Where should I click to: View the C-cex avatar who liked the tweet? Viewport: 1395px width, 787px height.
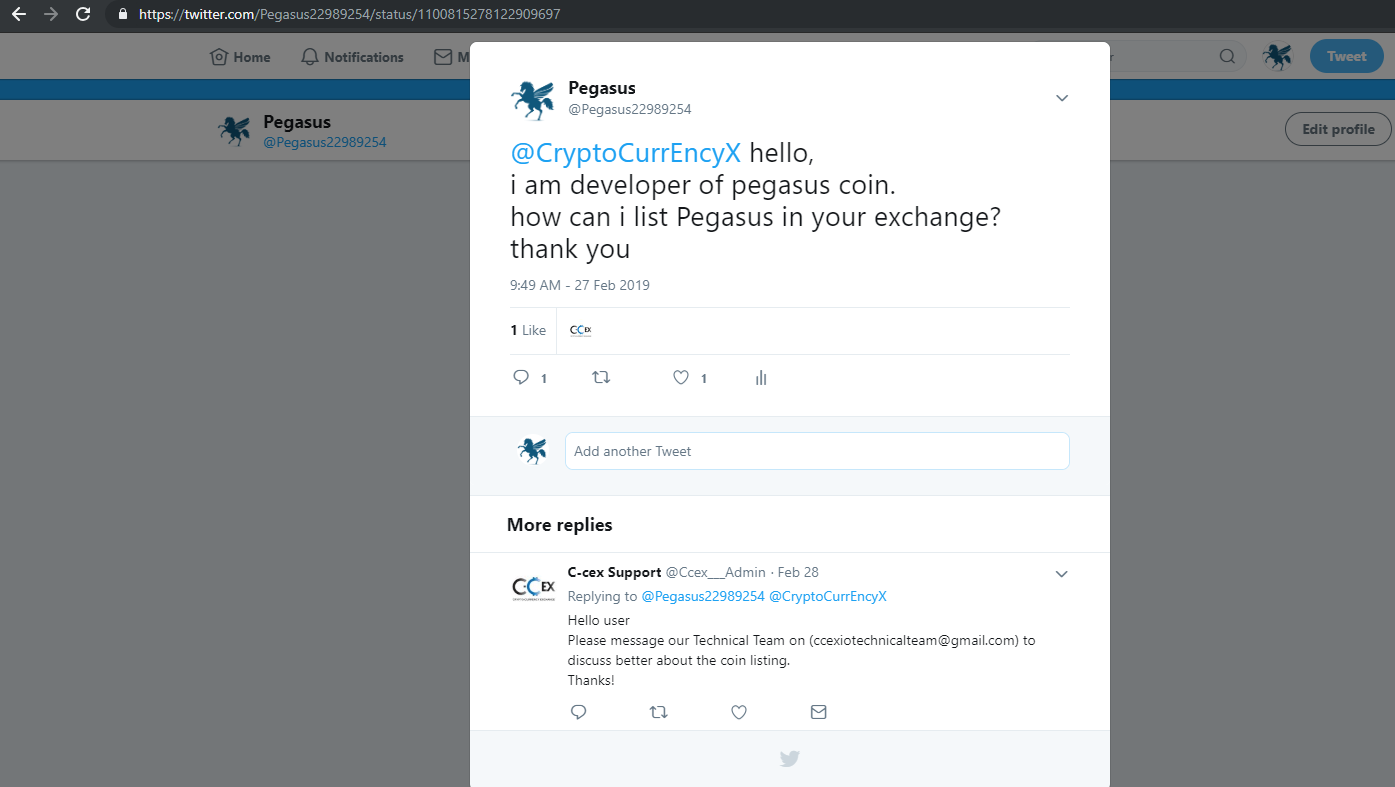[581, 330]
